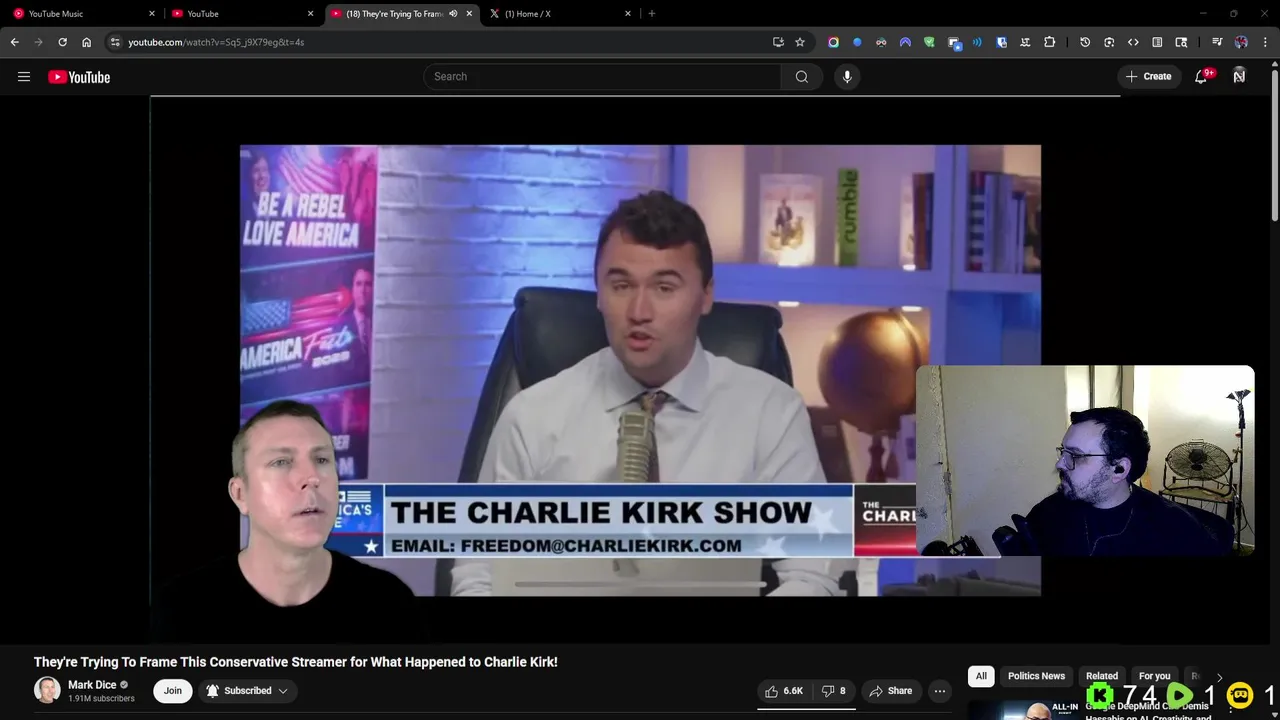Select the Politics News filter chip
1280x720 pixels.
[1036, 677]
